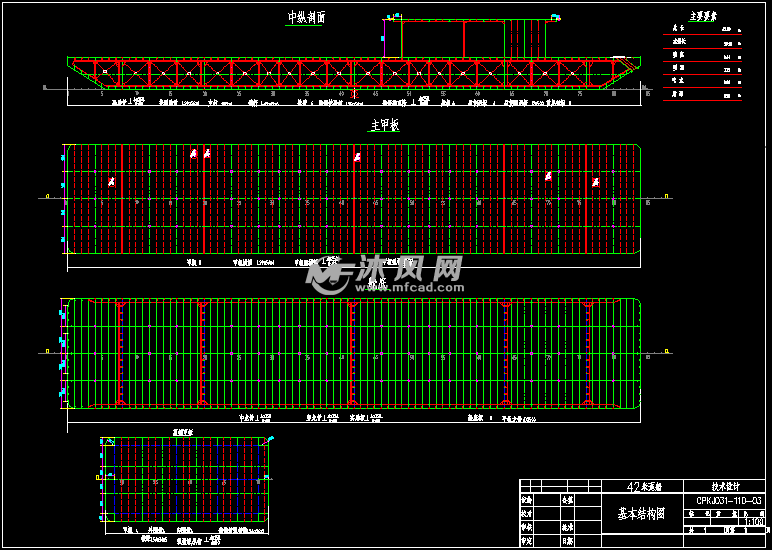The width and height of the screenshot is (772, 550).
Task: Select the 主要要素 table heading
Action: (x=705, y=17)
